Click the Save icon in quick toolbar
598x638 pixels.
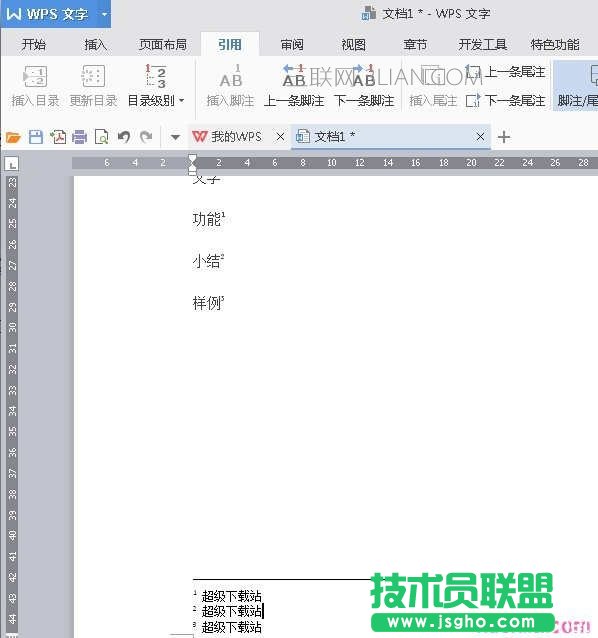pyautogui.click(x=36, y=137)
